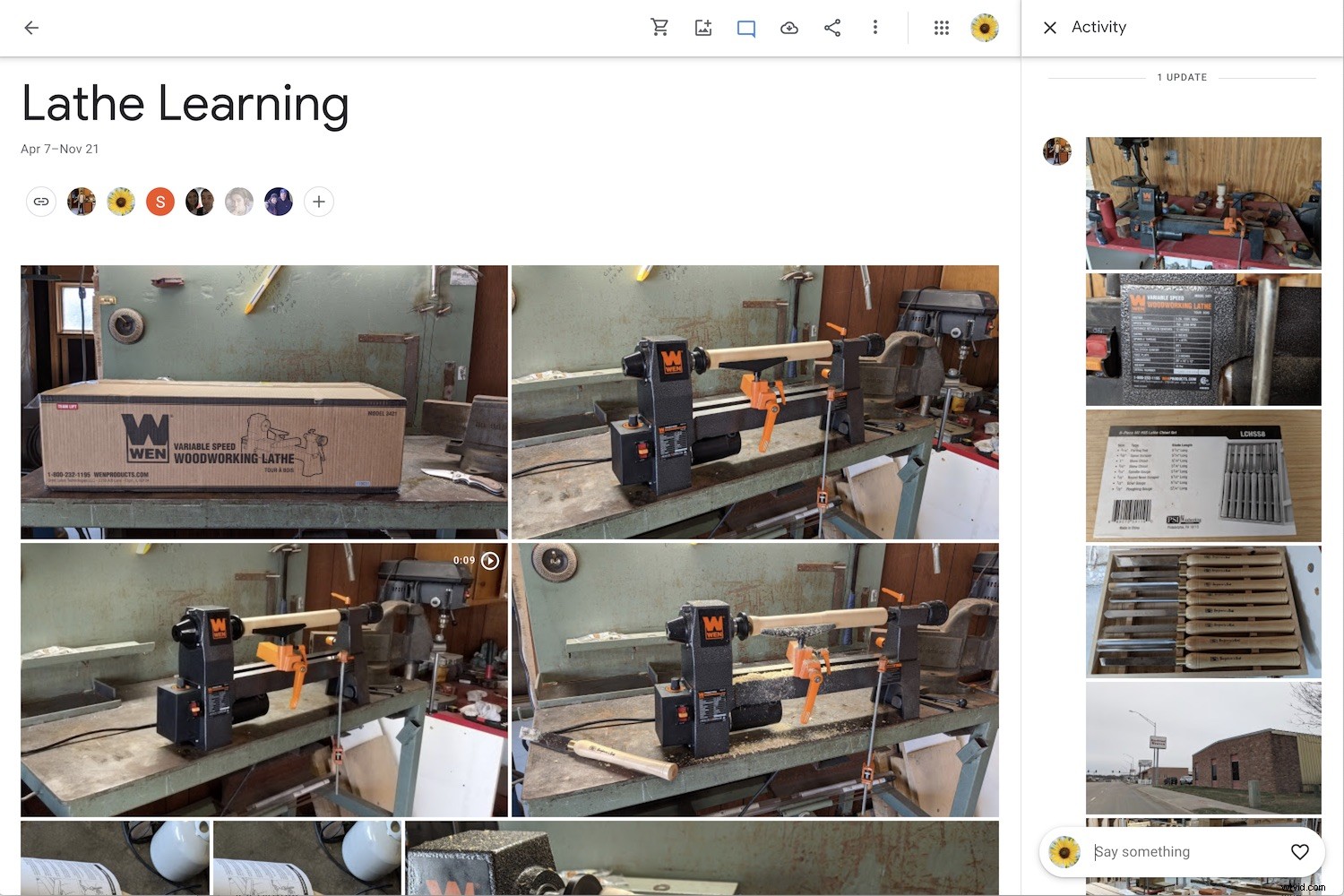Image resolution: width=1344 pixels, height=896 pixels.
Task: Play the 0:09 lathe video
Action: [489, 561]
